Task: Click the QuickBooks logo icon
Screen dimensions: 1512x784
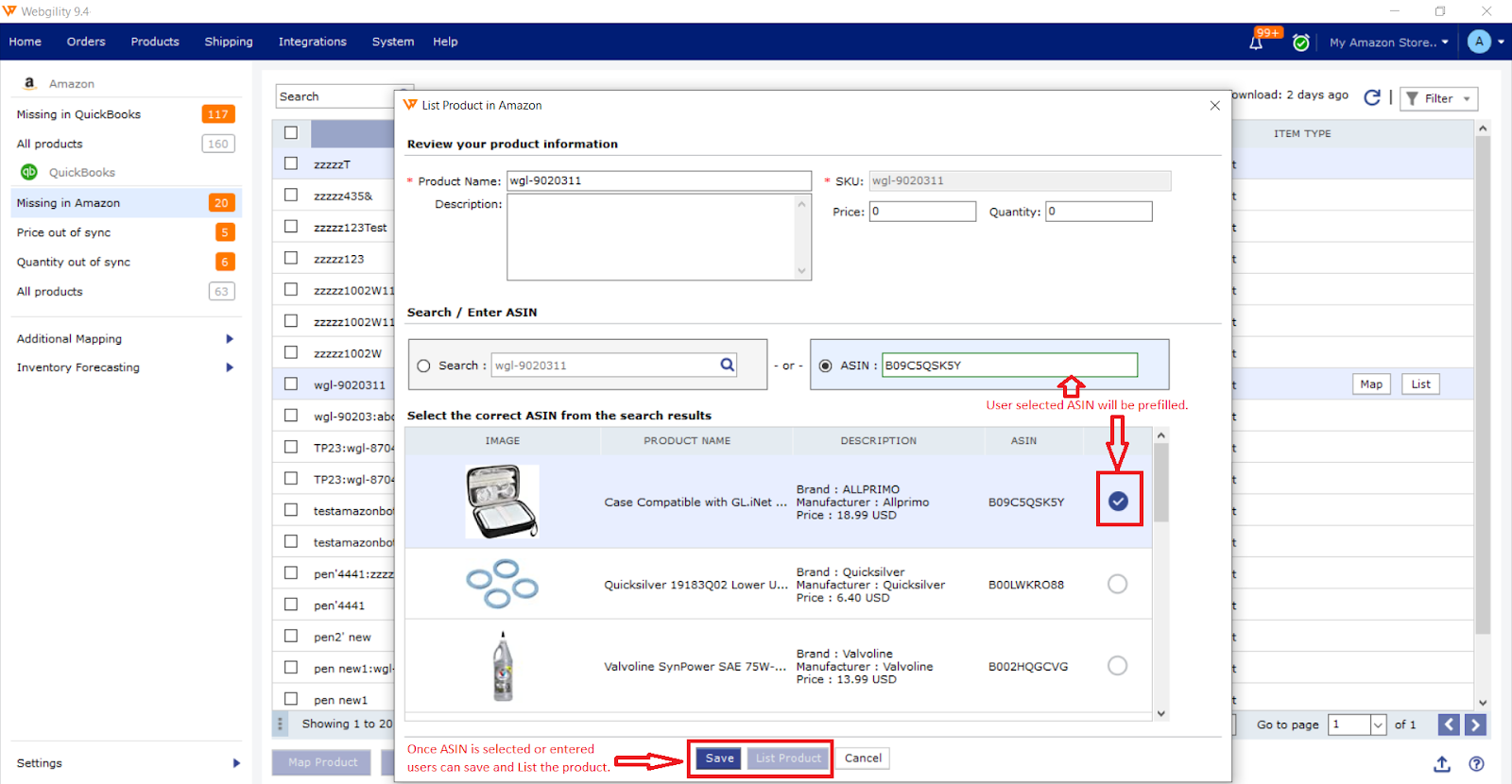Action: click(29, 172)
